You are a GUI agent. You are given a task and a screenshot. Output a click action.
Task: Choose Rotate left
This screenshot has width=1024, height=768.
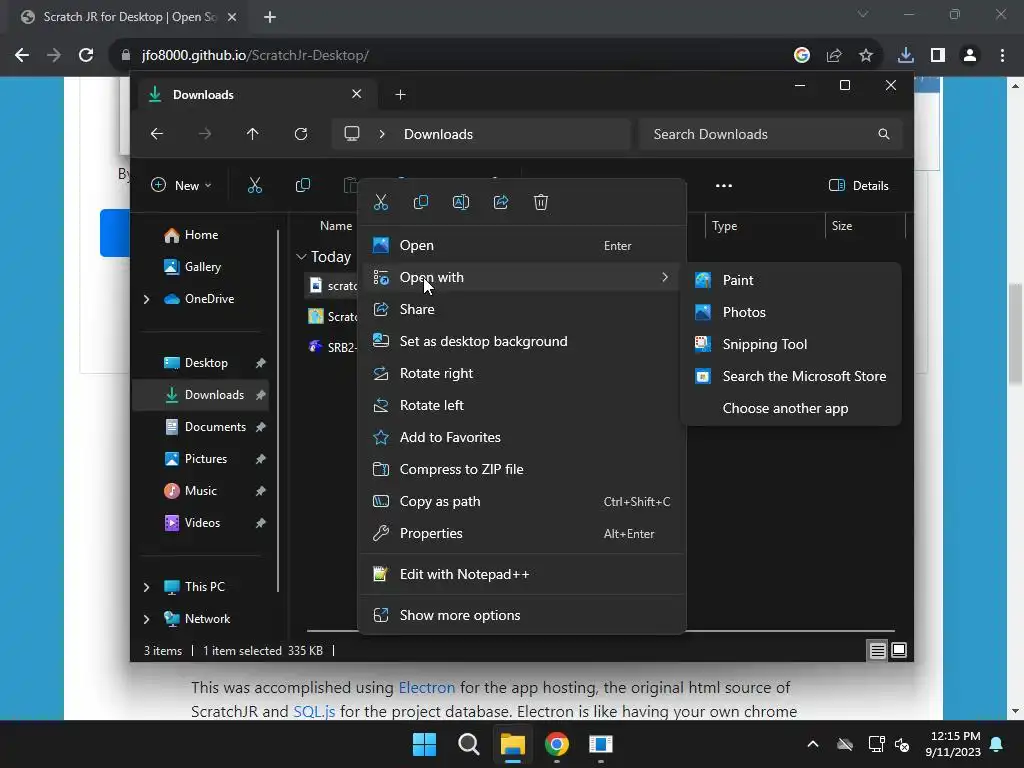[522, 406]
